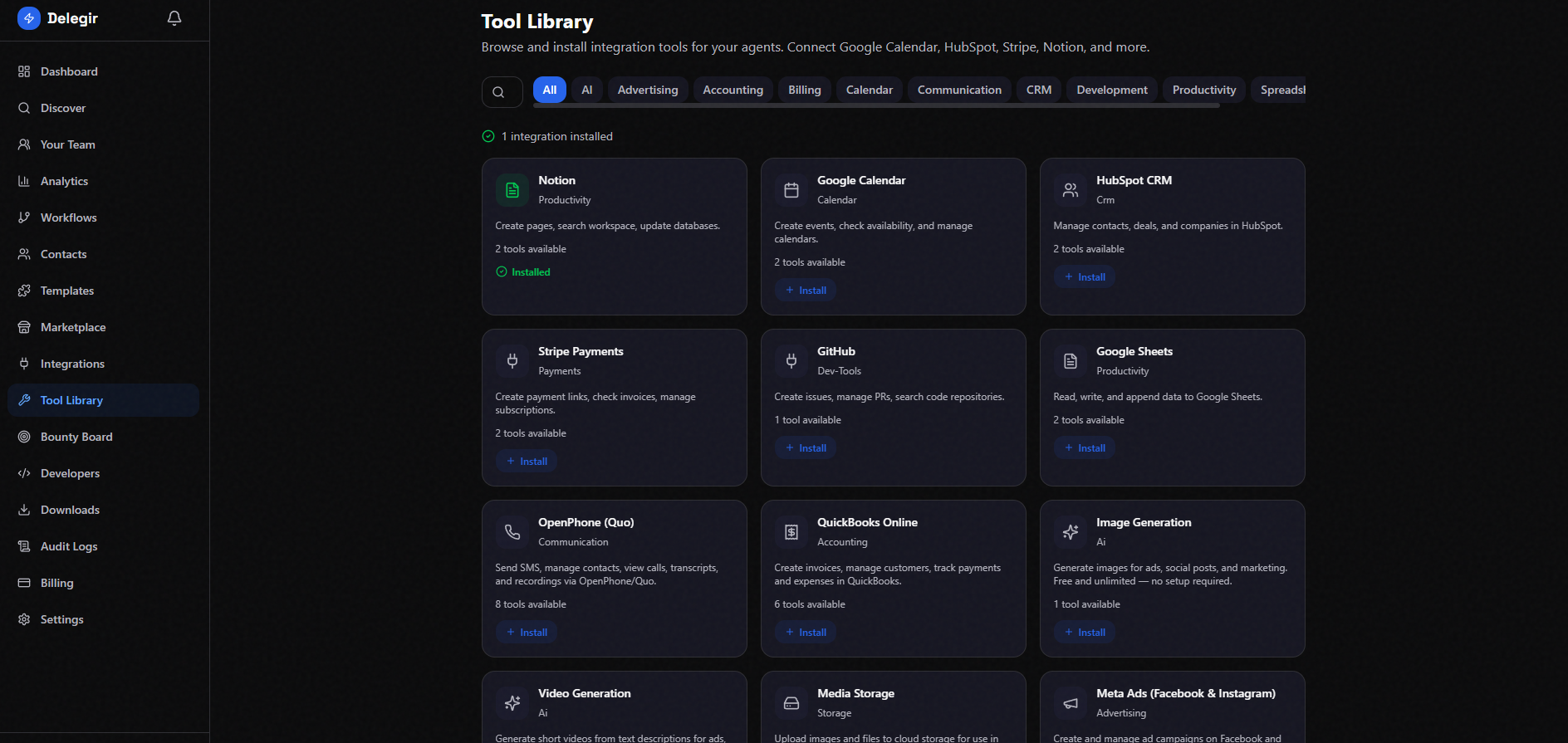This screenshot has width=1568, height=743.
Task: Click '6 tools available' on QuickBooks card
Action: pyautogui.click(x=810, y=604)
